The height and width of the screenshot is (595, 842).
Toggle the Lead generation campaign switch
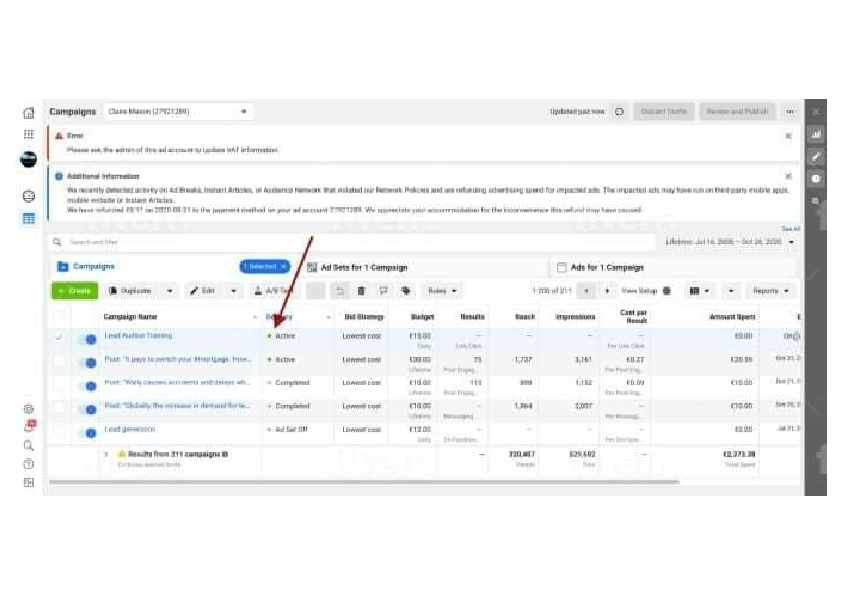point(87,433)
